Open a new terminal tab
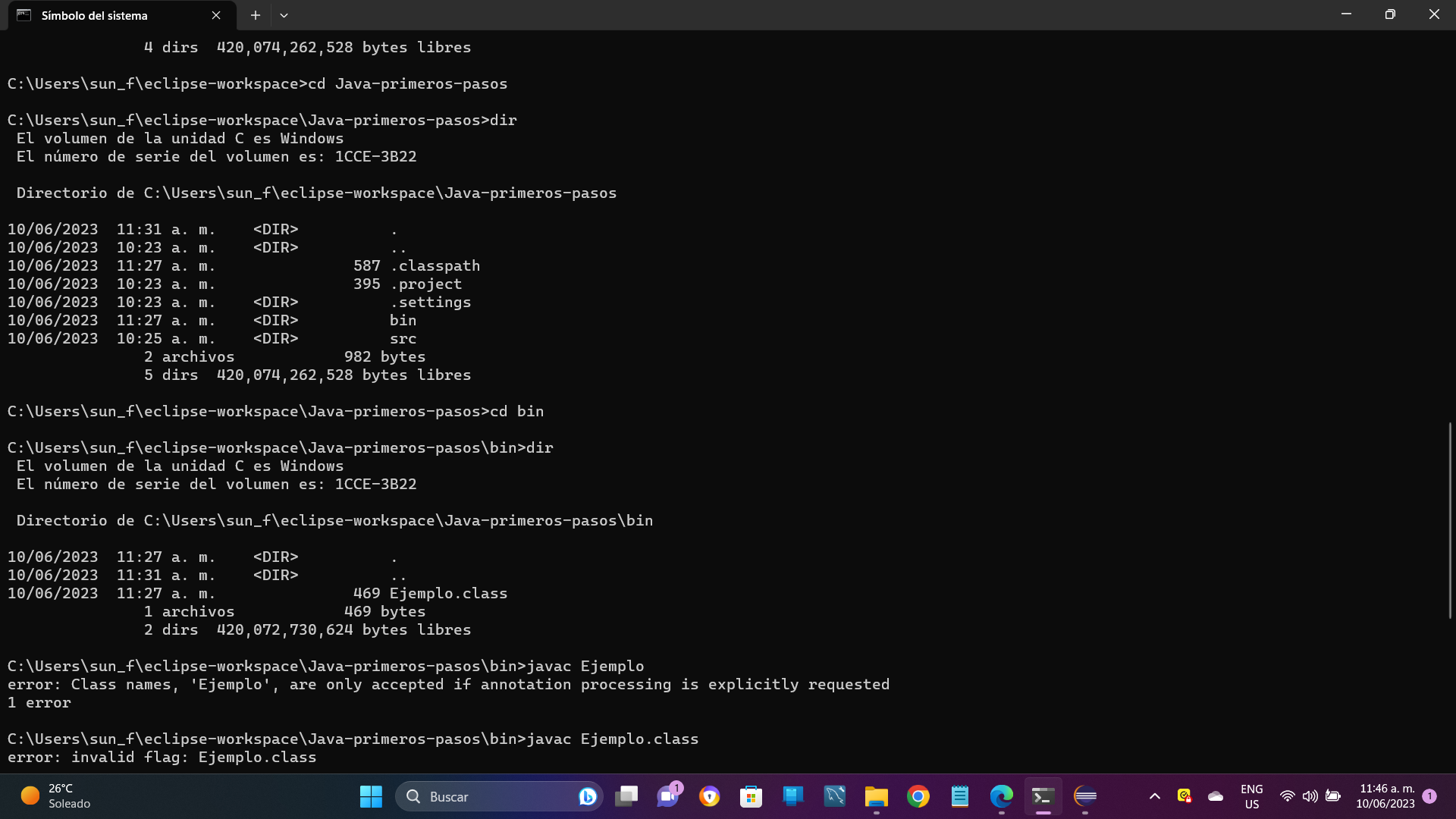The height and width of the screenshot is (819, 1456). (256, 15)
